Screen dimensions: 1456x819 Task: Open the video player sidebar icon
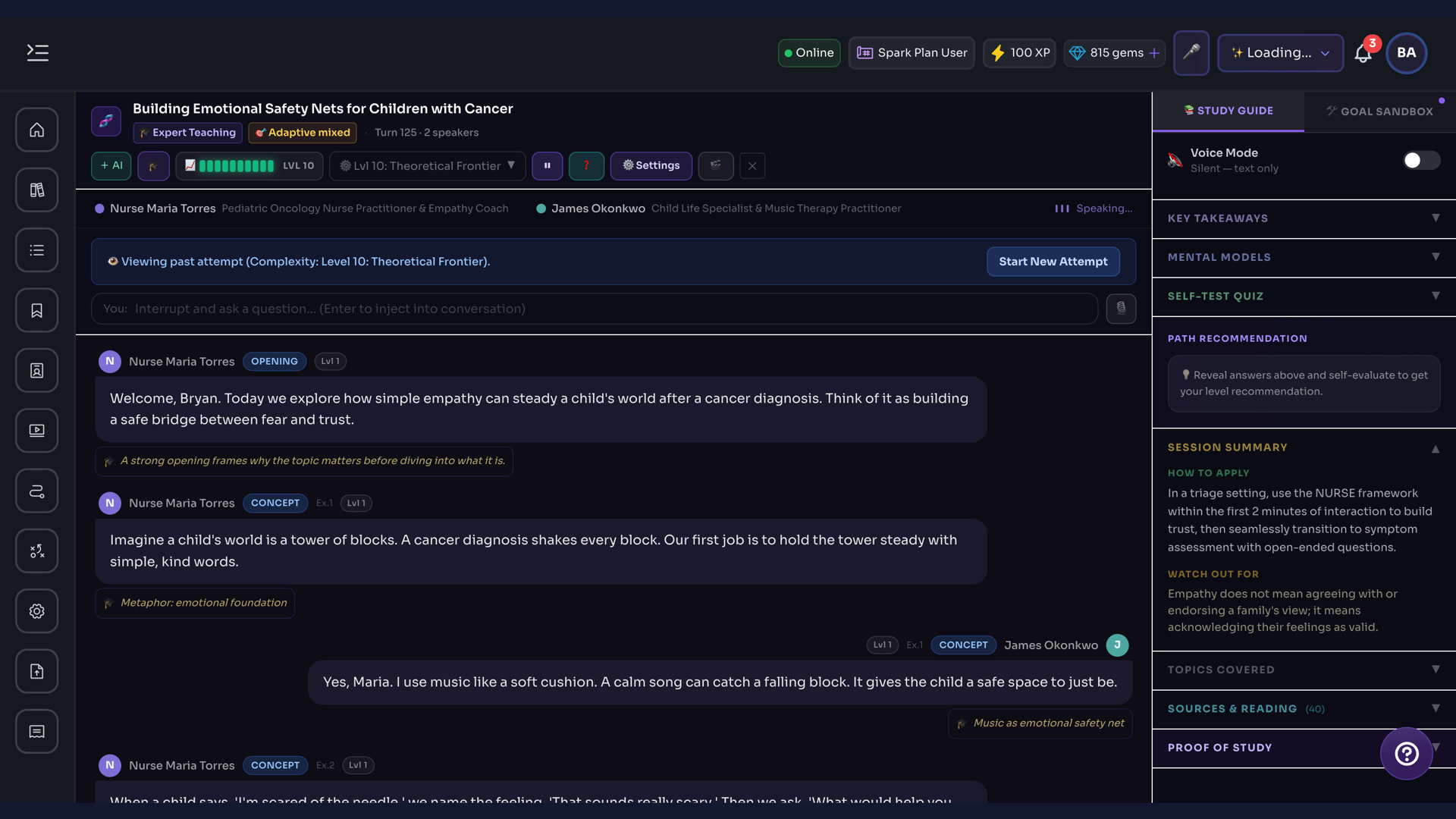pyautogui.click(x=37, y=431)
